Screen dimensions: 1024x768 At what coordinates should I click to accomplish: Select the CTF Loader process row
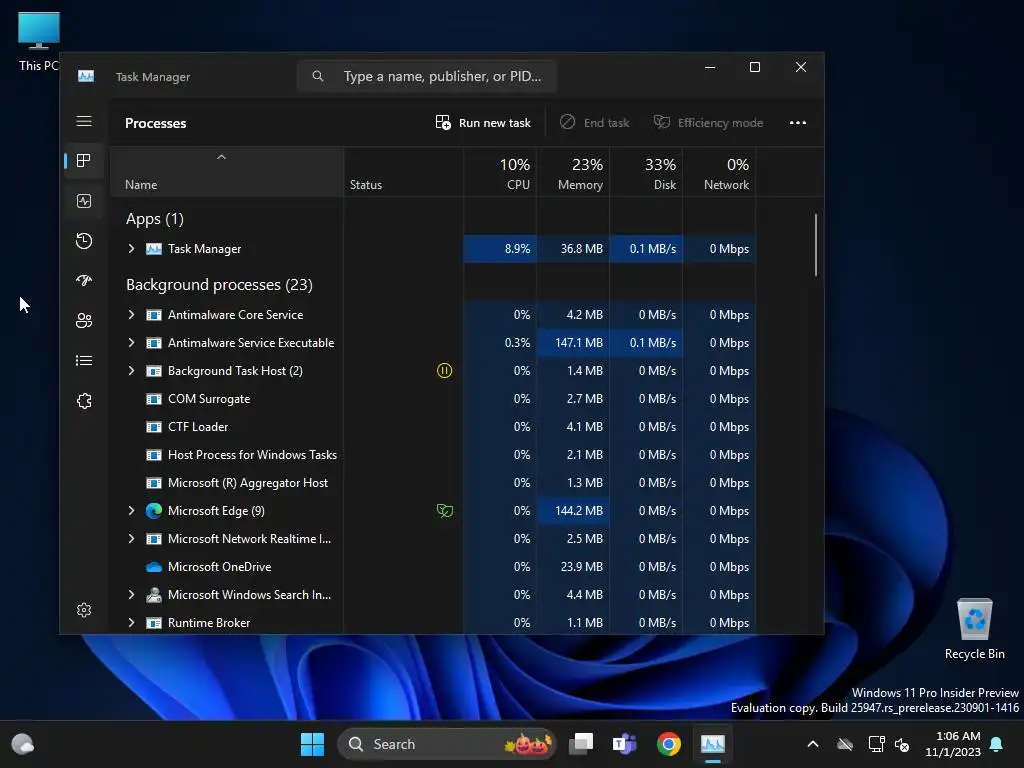[x=433, y=427]
